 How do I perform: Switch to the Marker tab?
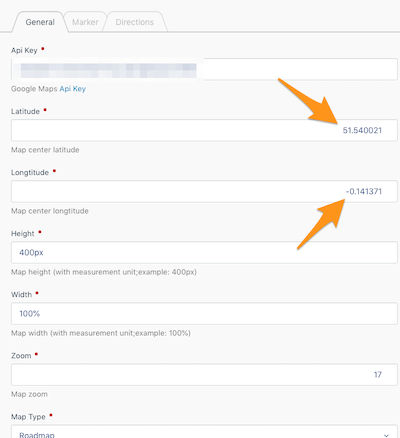(85, 22)
